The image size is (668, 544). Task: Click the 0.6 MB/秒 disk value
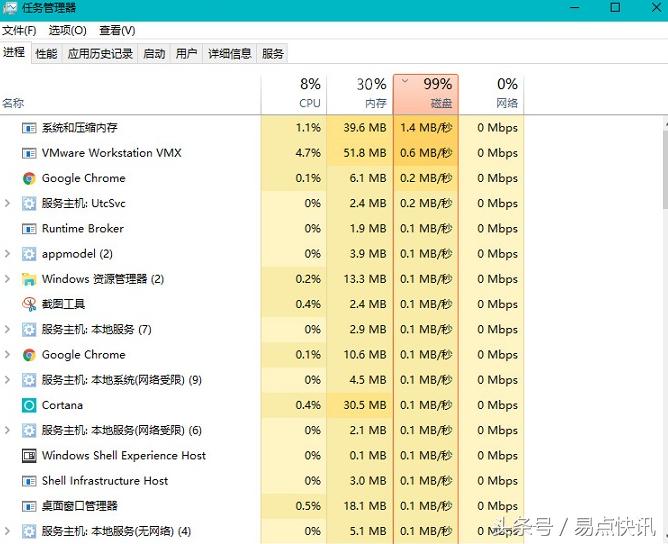426,153
